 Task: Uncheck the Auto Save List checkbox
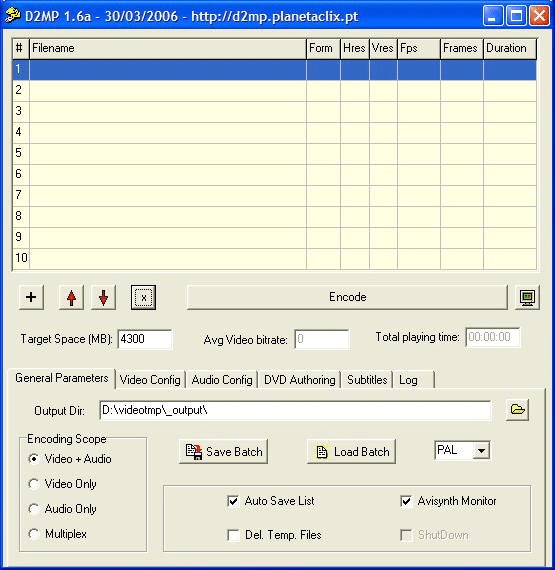(x=233, y=501)
